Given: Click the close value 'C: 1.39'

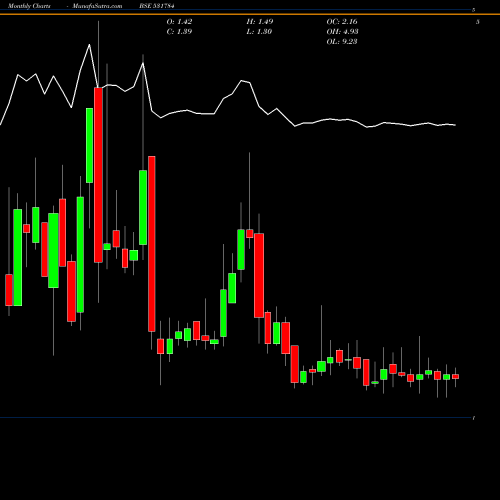Looking at the screenshot, I should tap(179, 32).
